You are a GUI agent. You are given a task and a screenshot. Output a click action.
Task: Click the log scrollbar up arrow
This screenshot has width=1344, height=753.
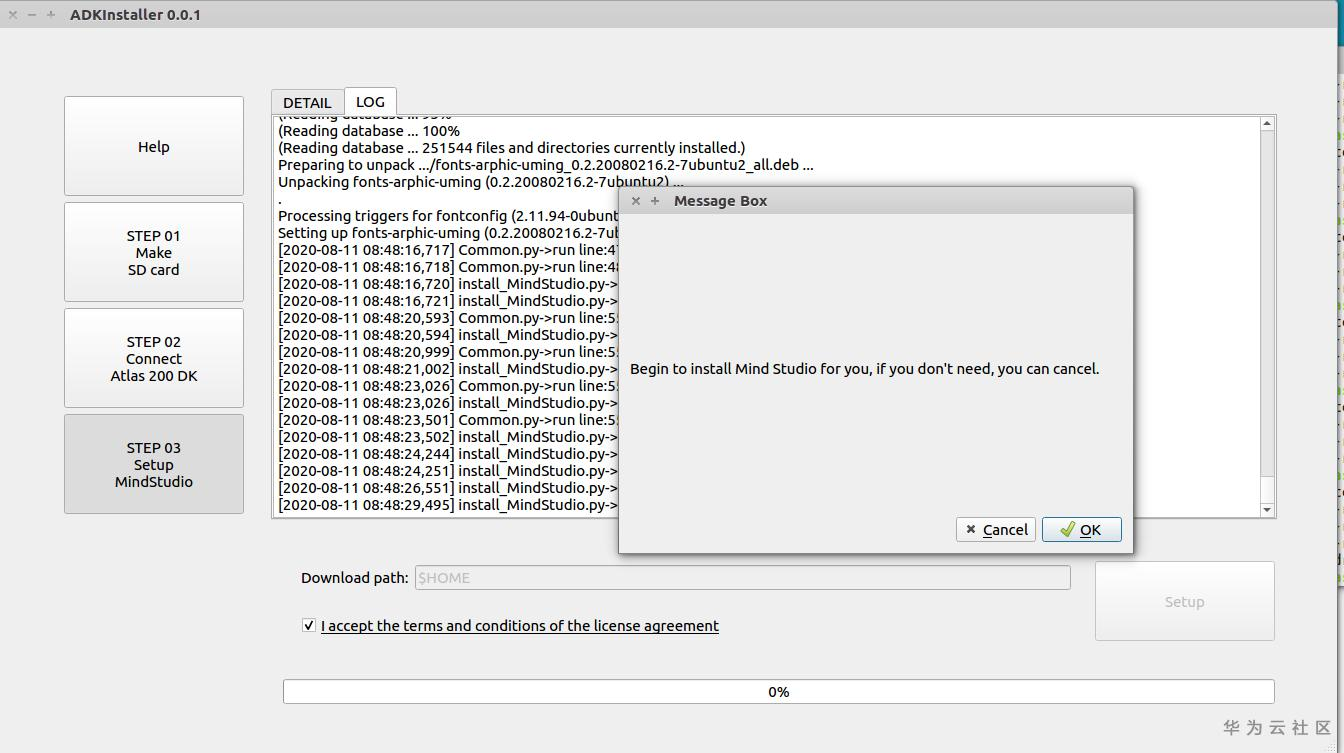point(1267,123)
